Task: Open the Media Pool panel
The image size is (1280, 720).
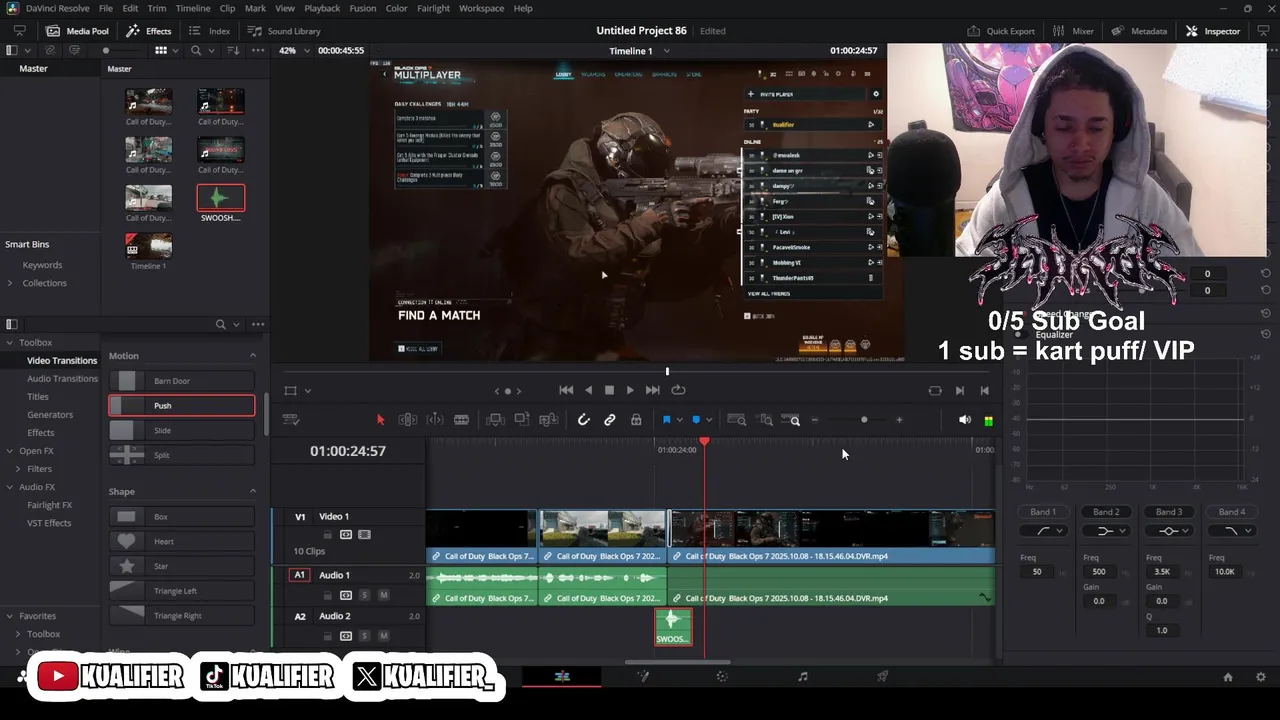Action: 76,31
